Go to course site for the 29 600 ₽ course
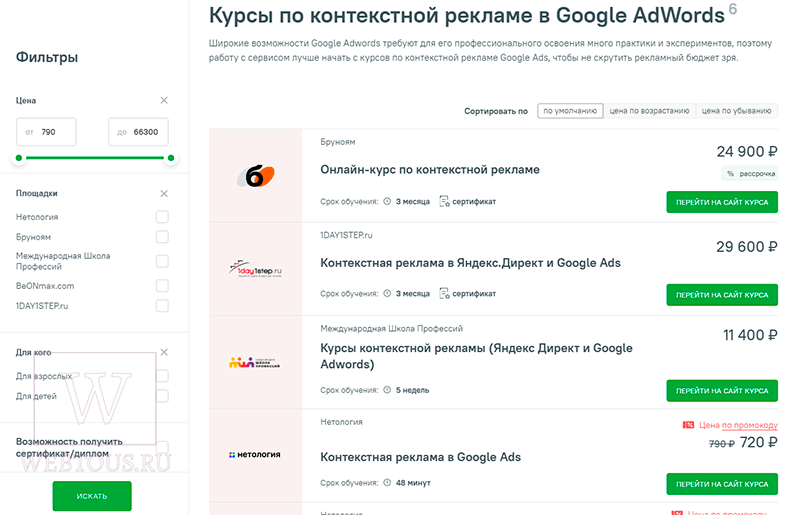800x515 pixels. point(722,295)
